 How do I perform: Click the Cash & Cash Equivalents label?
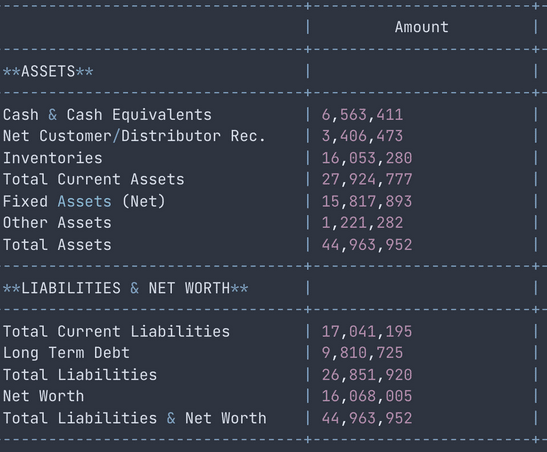[x=107, y=115]
